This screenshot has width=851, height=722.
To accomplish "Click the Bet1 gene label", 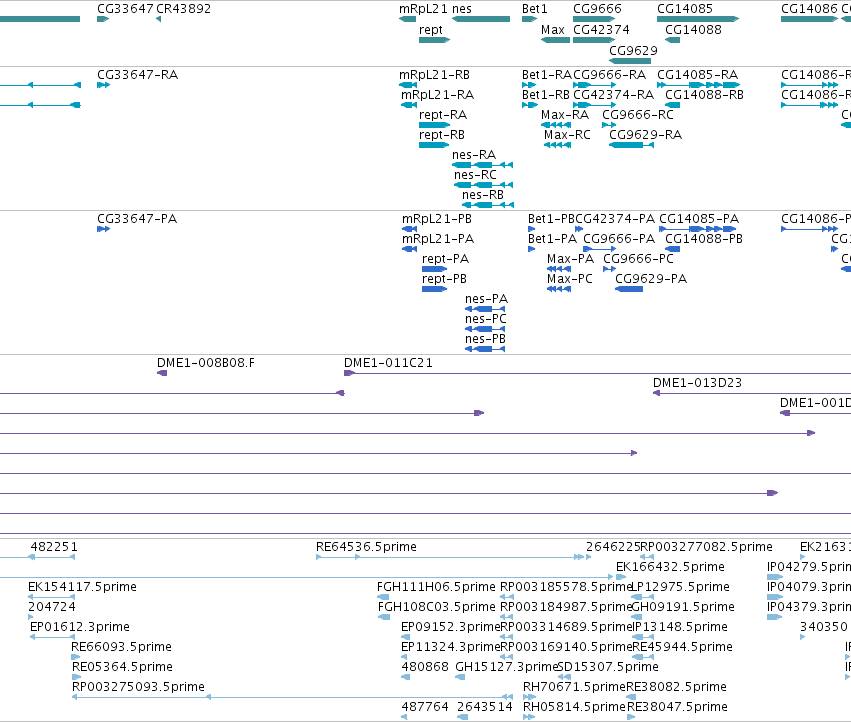I will (535, 9).
